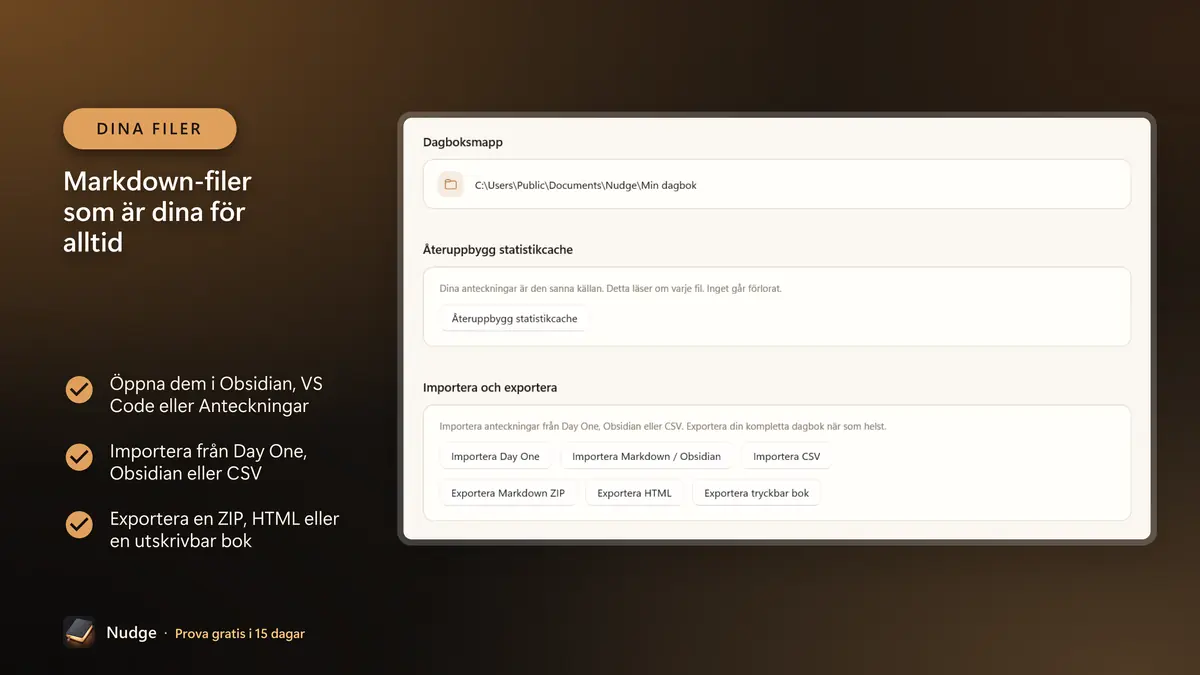The height and width of the screenshot is (675, 1200).
Task: Click the Nudge brand name text
Action: pos(131,633)
